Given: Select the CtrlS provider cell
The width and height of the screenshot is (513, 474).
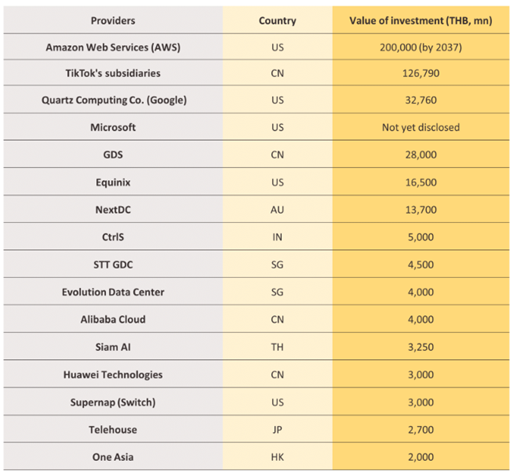Looking at the screenshot, I should (x=113, y=237).
